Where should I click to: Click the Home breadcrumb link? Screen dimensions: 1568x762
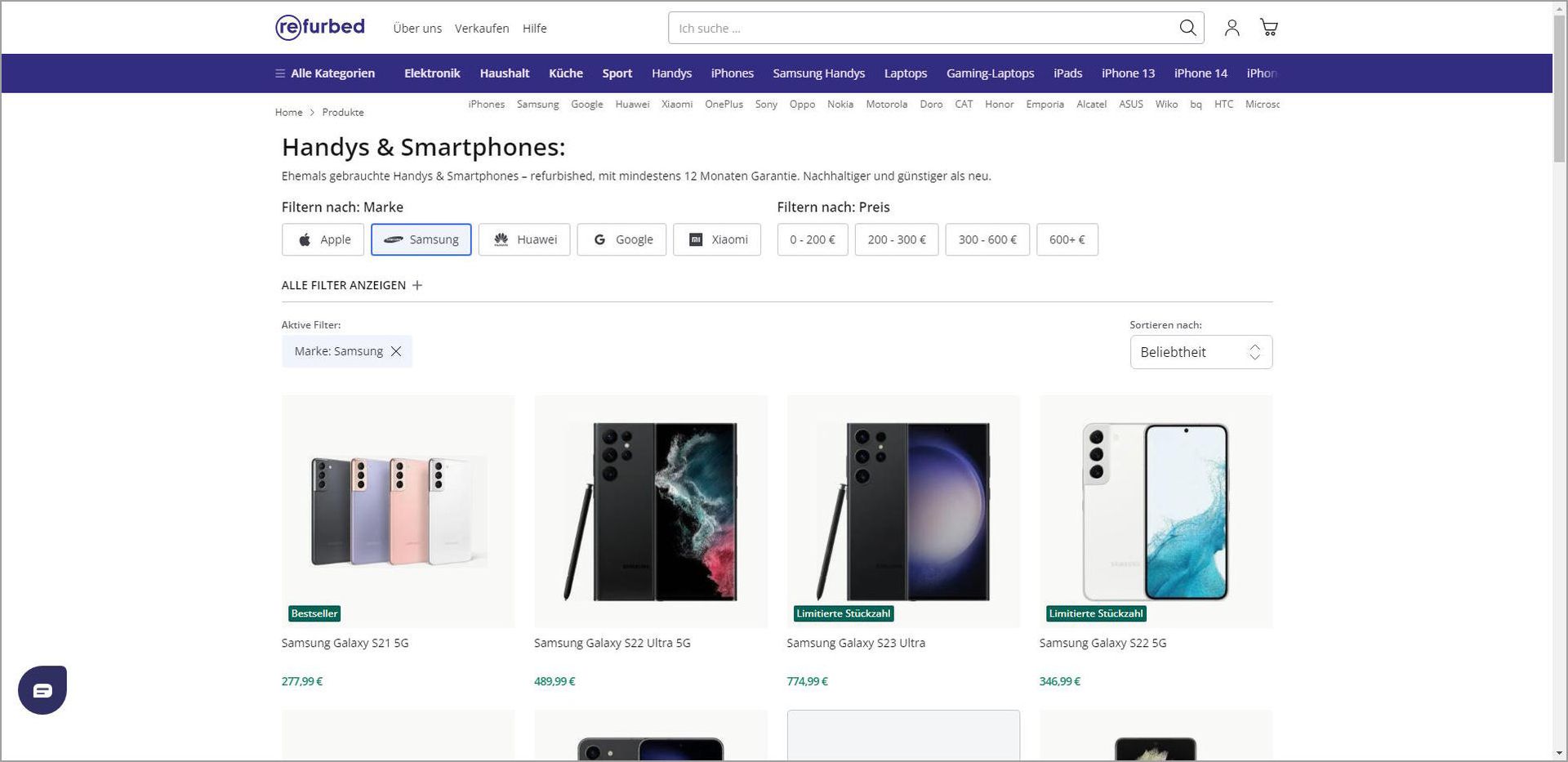(x=288, y=113)
